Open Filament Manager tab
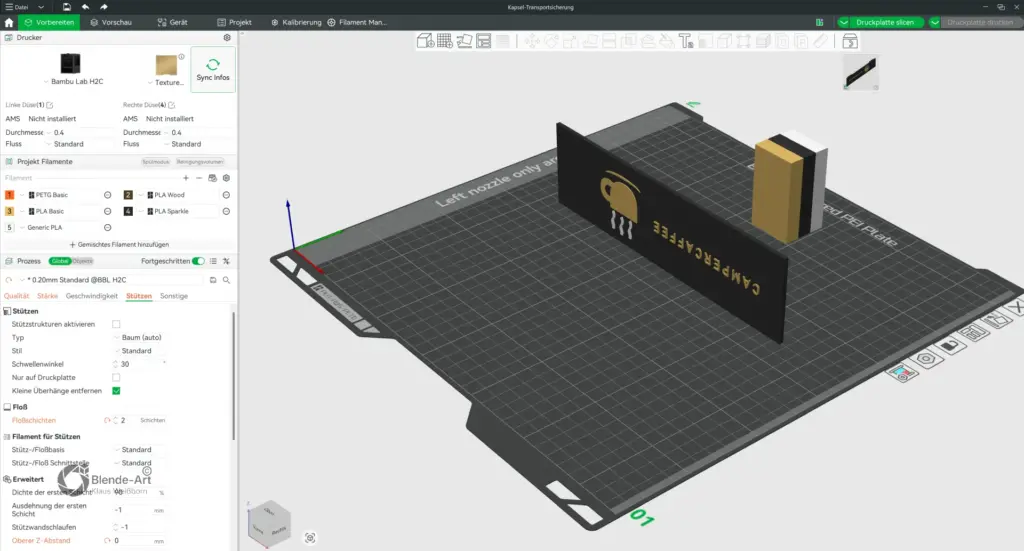This screenshot has height=551, width=1024. (x=357, y=22)
